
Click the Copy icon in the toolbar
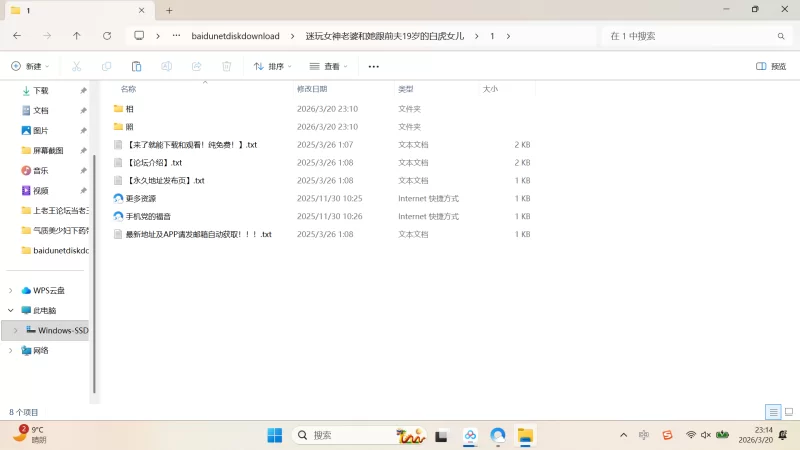click(106, 66)
